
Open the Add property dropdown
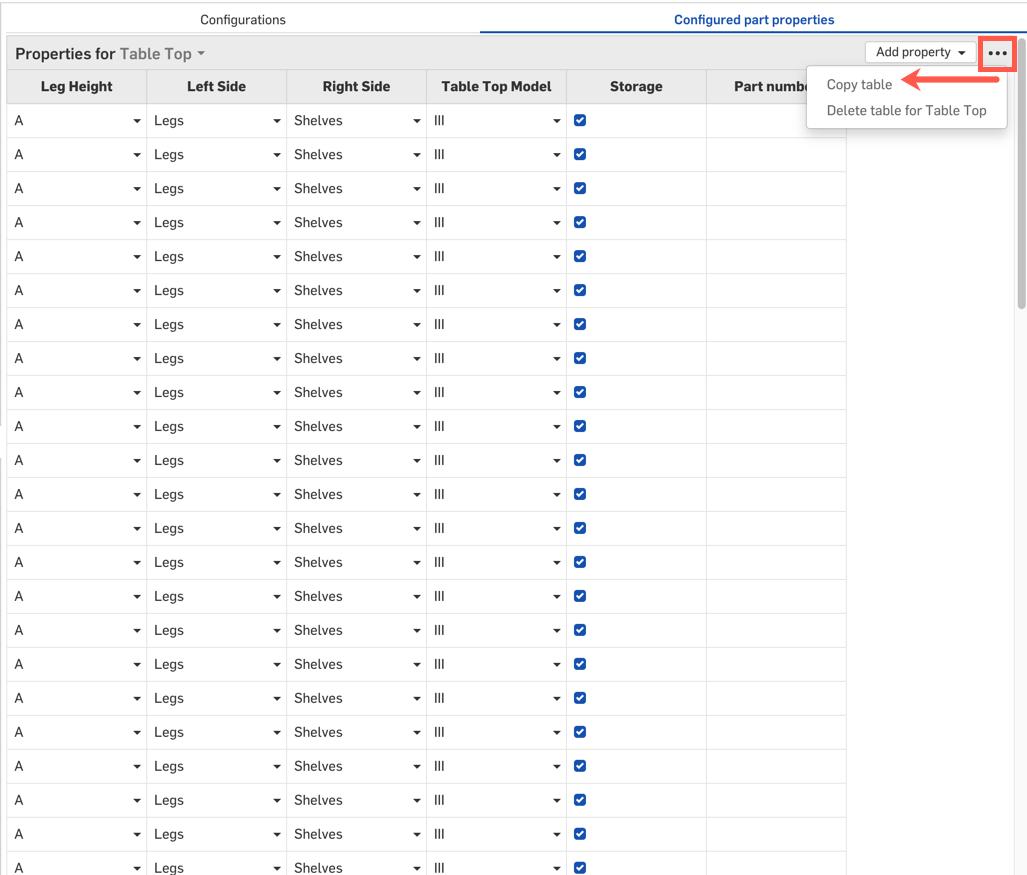pos(920,53)
